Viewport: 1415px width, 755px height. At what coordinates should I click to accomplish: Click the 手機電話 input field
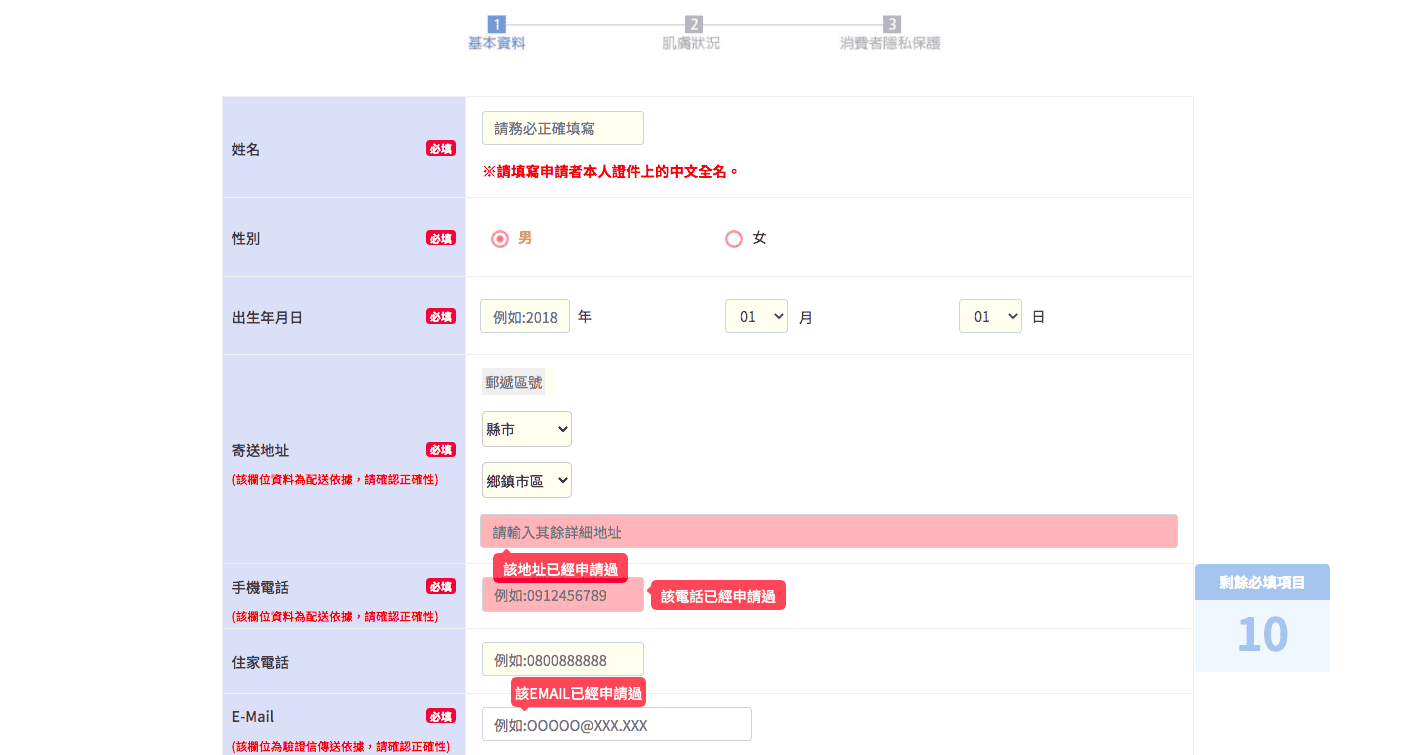[562, 595]
